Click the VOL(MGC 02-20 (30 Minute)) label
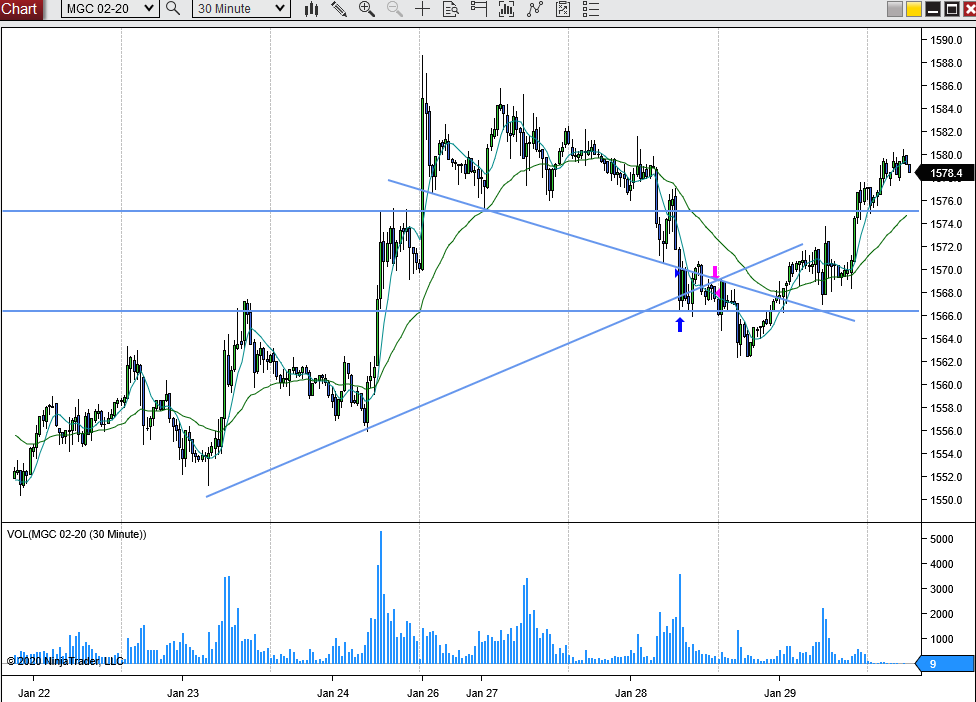This screenshot has width=976, height=702. coord(77,534)
